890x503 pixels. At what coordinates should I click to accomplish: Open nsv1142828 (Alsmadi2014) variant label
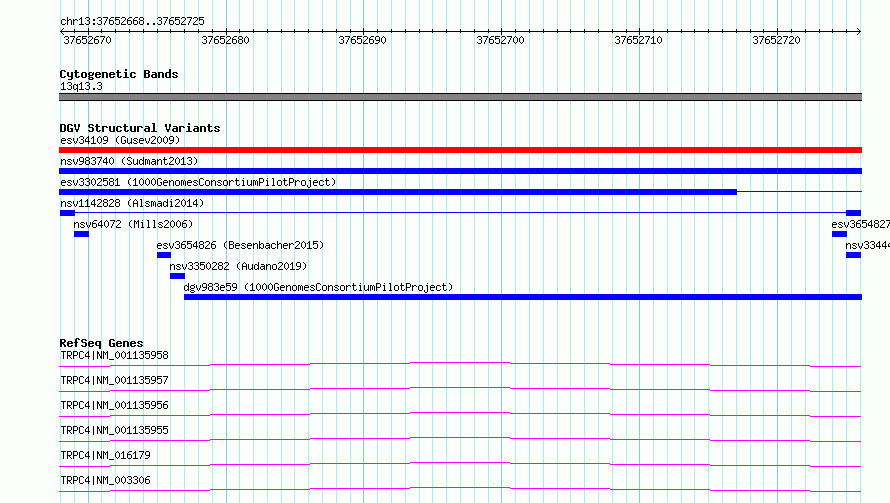pos(132,203)
